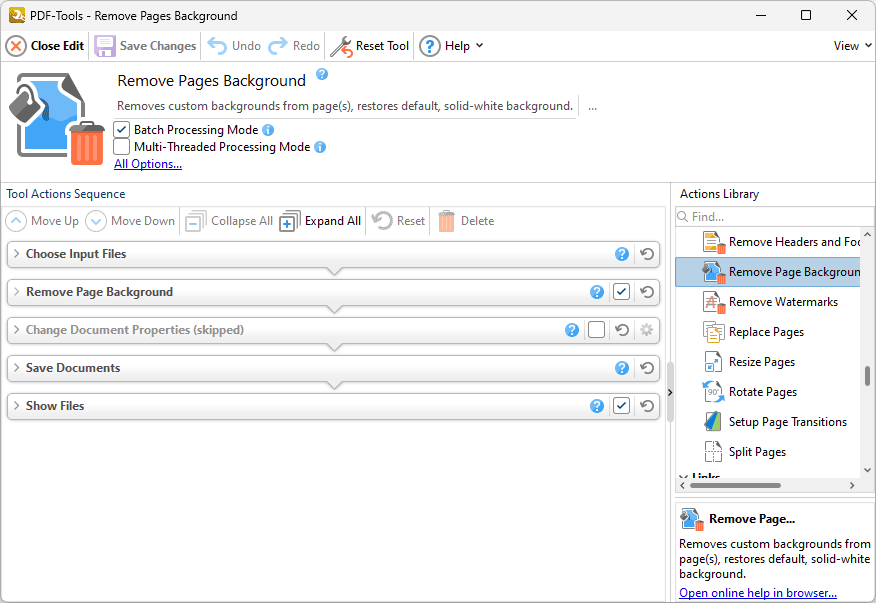Click the Actions Library horizontal scrollbar thumb

(x=735, y=486)
